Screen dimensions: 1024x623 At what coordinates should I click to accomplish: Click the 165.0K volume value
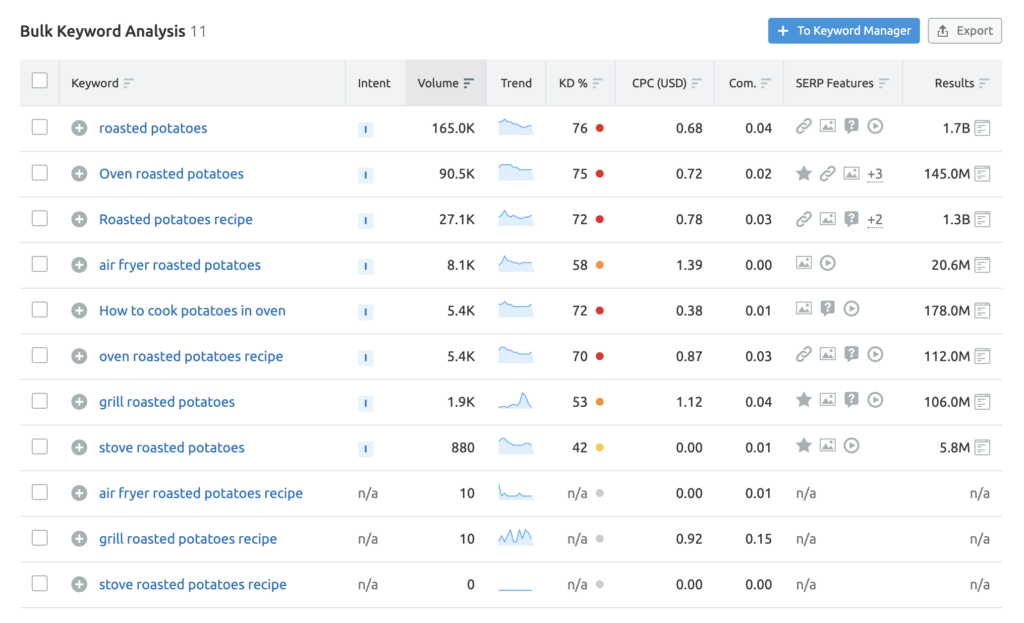tap(453, 128)
